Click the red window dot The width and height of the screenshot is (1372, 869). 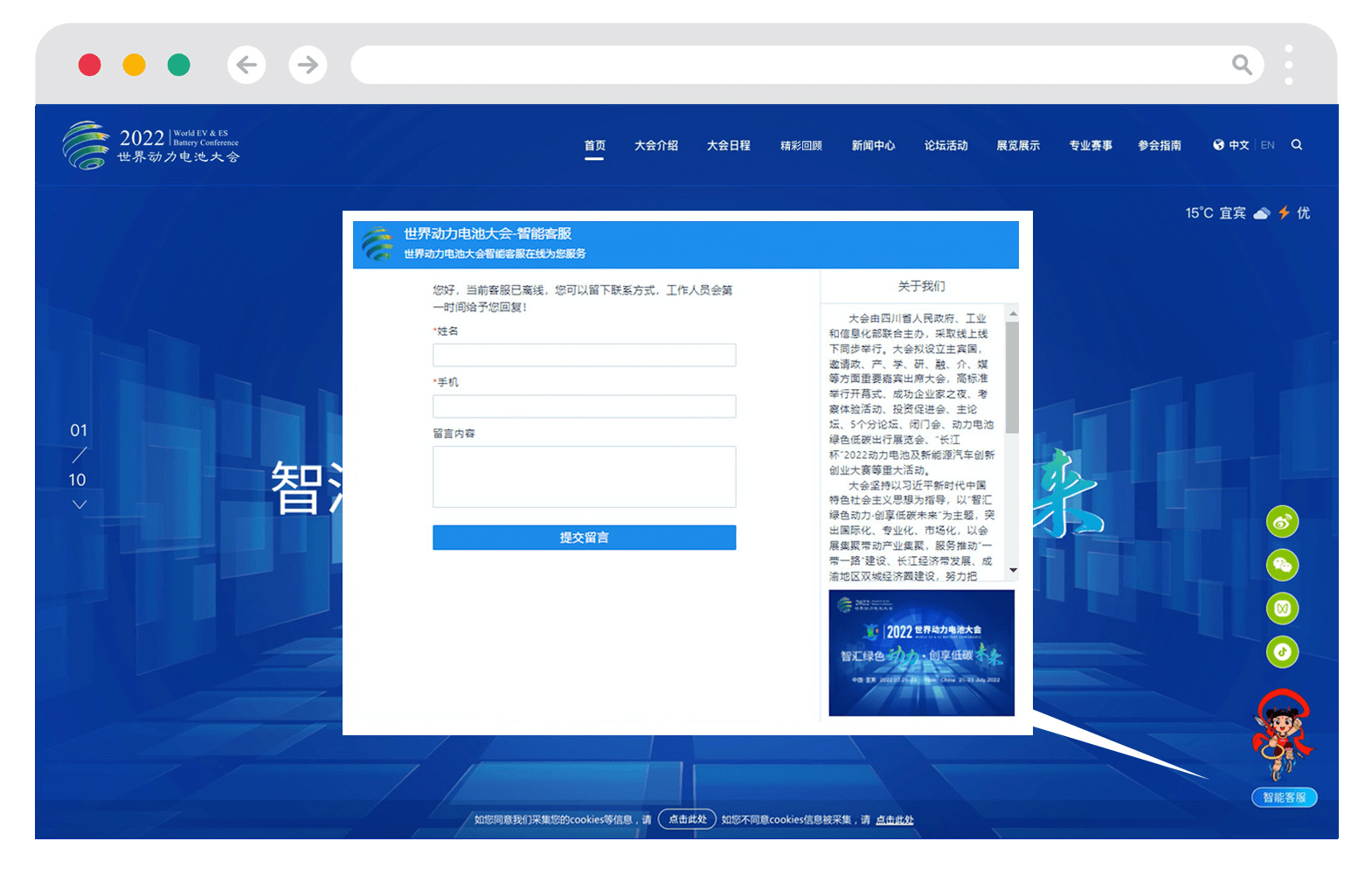[x=90, y=65]
